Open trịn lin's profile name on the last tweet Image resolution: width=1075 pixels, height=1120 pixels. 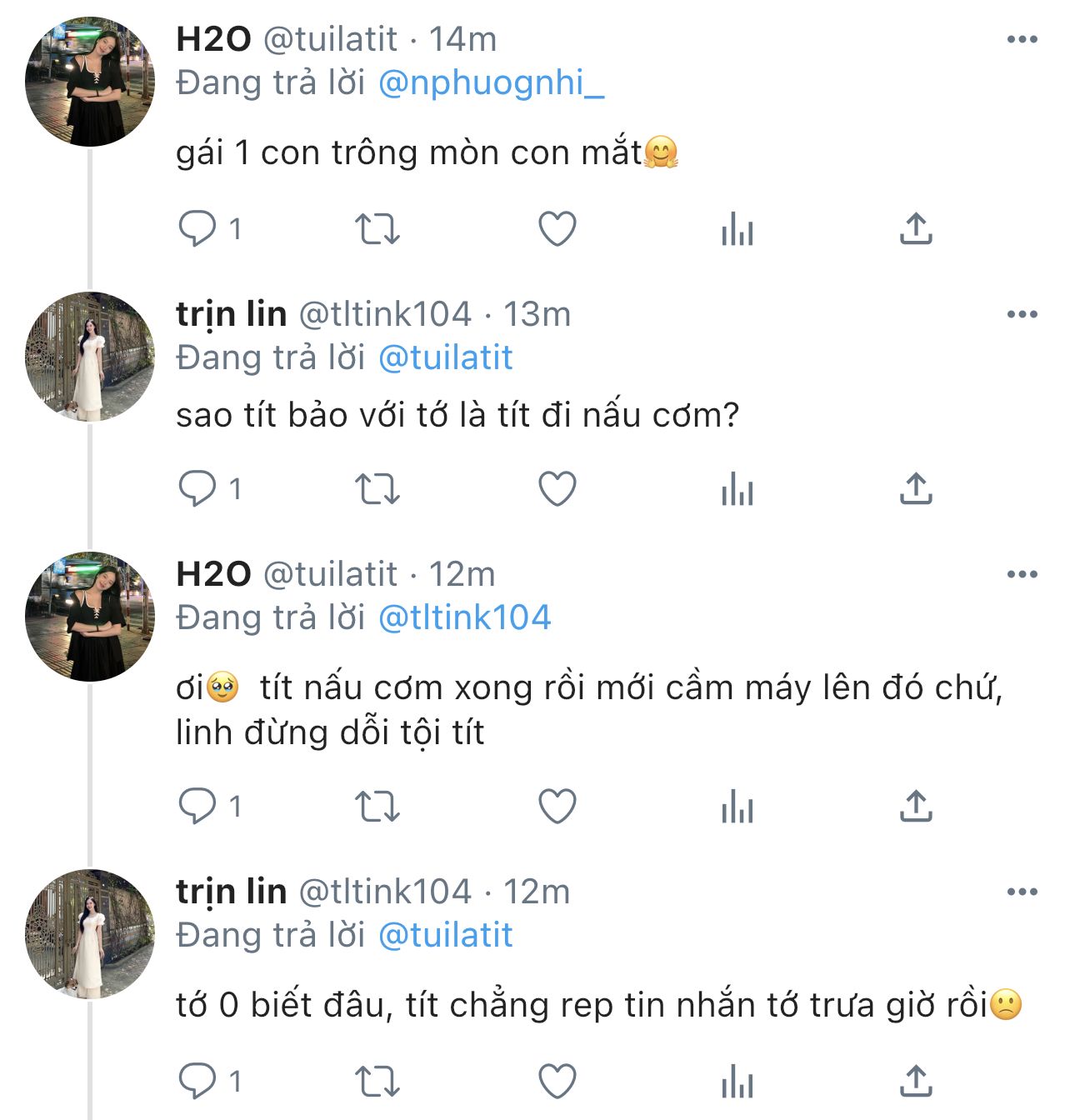(231, 892)
